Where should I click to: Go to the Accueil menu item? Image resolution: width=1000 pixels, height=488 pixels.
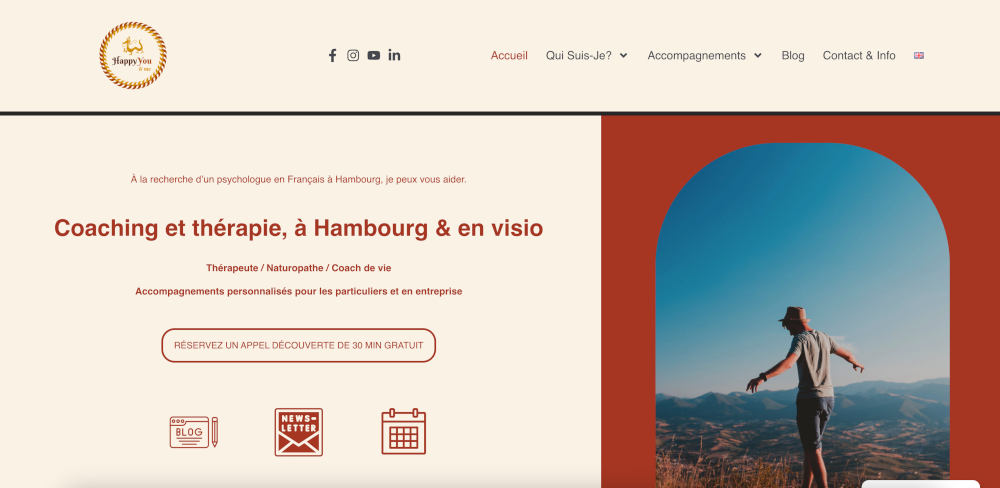pos(509,55)
